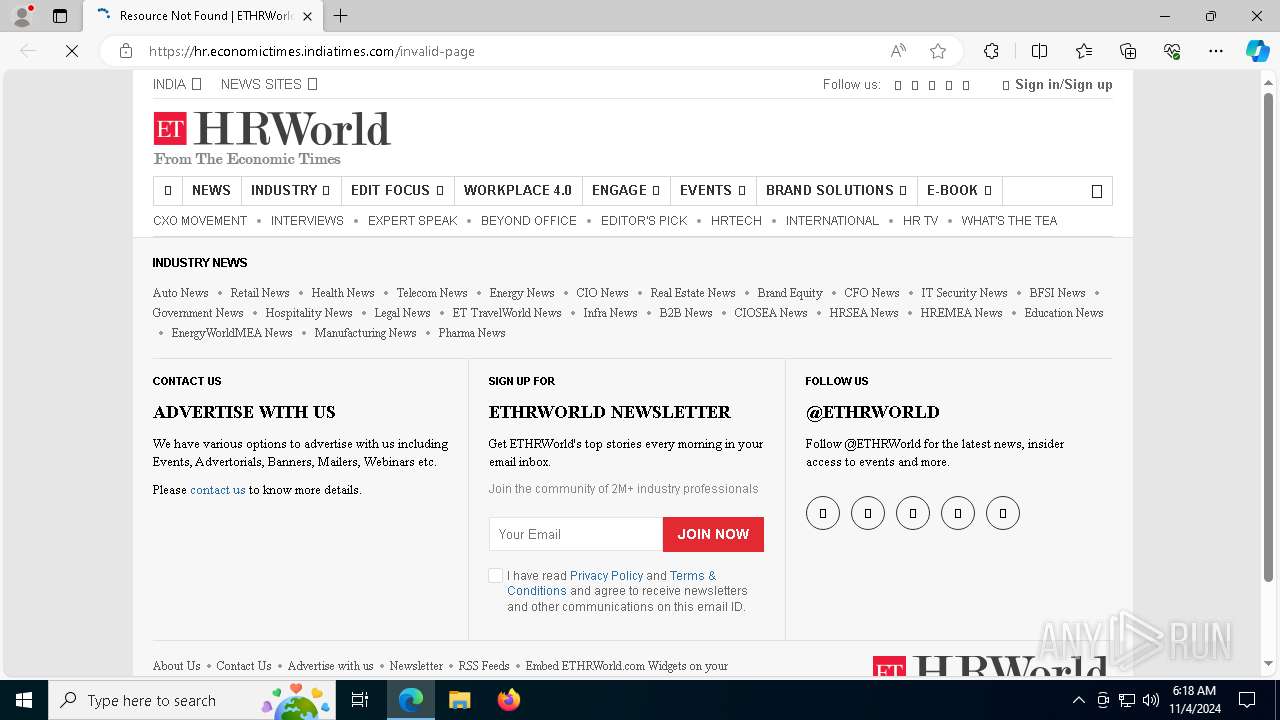Open the Favorites list
This screenshot has height=720, width=1280.
[1084, 51]
